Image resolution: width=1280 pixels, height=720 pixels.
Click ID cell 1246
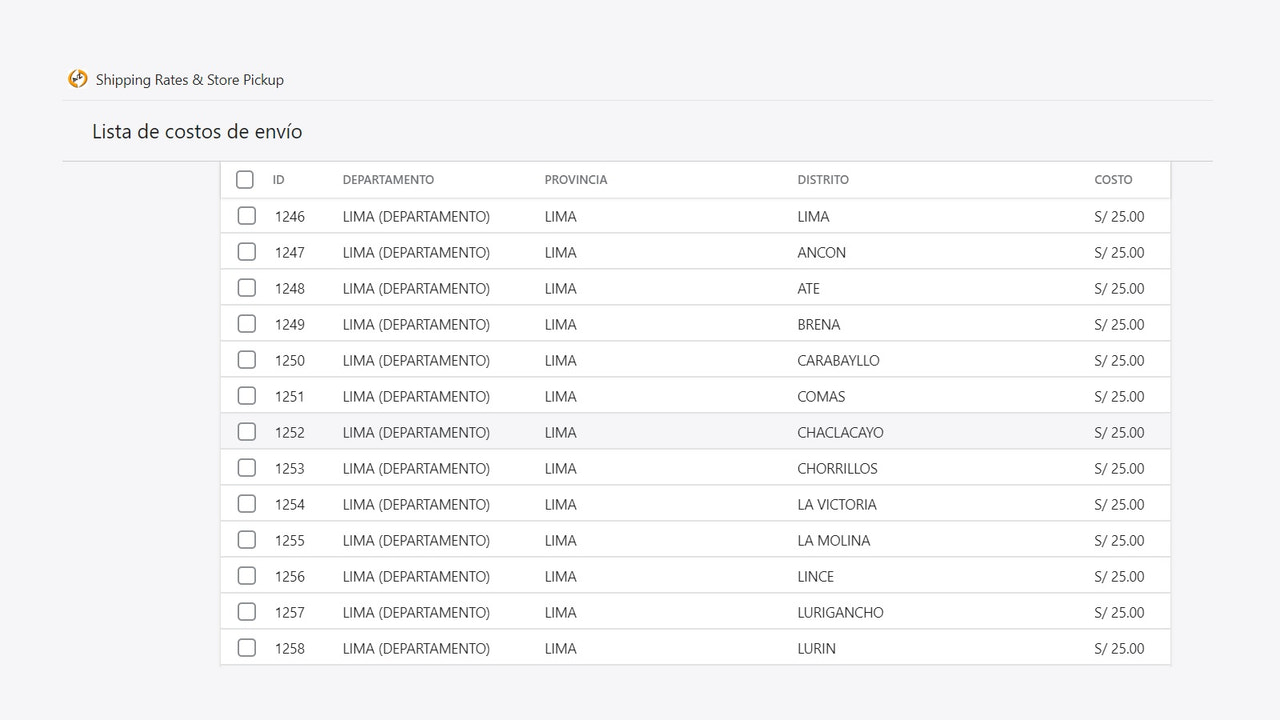point(290,217)
